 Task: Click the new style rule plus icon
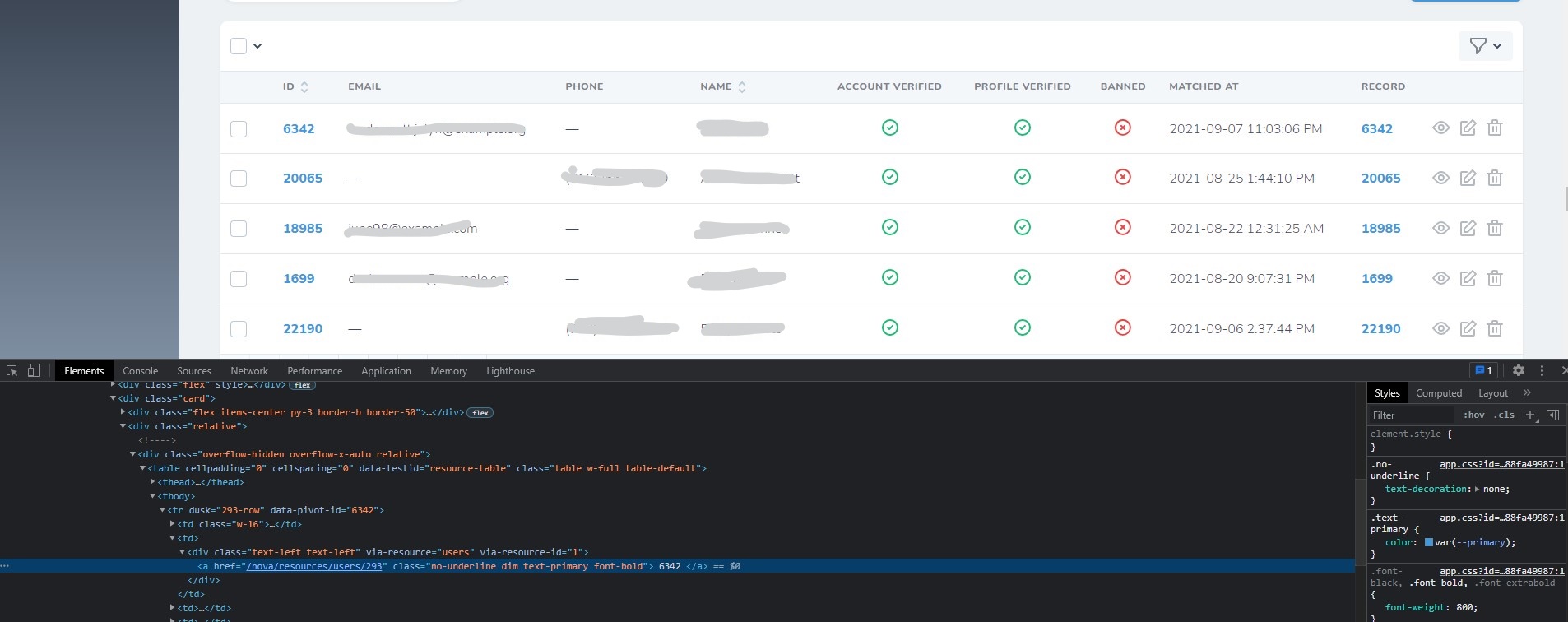(x=1531, y=415)
